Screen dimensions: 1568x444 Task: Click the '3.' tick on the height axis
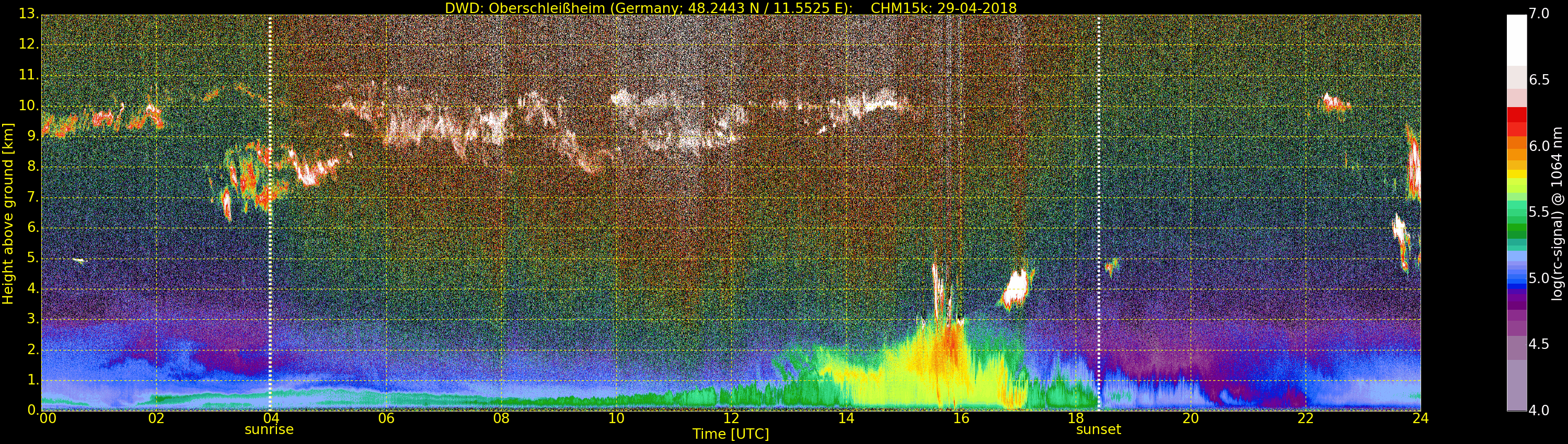(33, 319)
